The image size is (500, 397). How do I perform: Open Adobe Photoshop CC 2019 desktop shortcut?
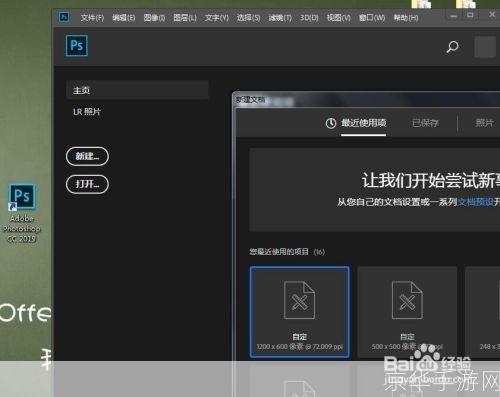(22, 213)
